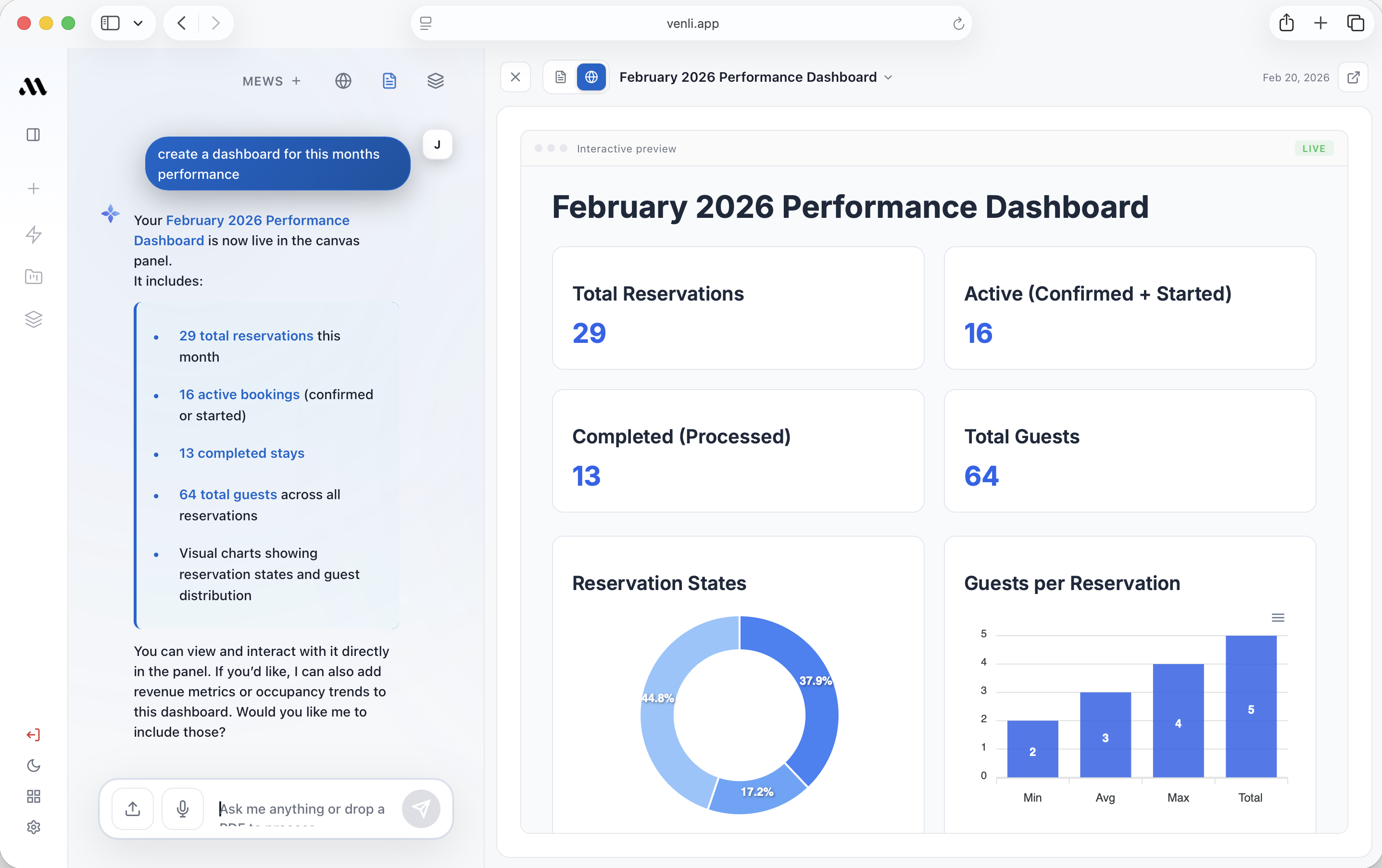Screen dimensions: 1382x868
Task: Send the chat message with the send button
Action: pyautogui.click(x=422, y=808)
